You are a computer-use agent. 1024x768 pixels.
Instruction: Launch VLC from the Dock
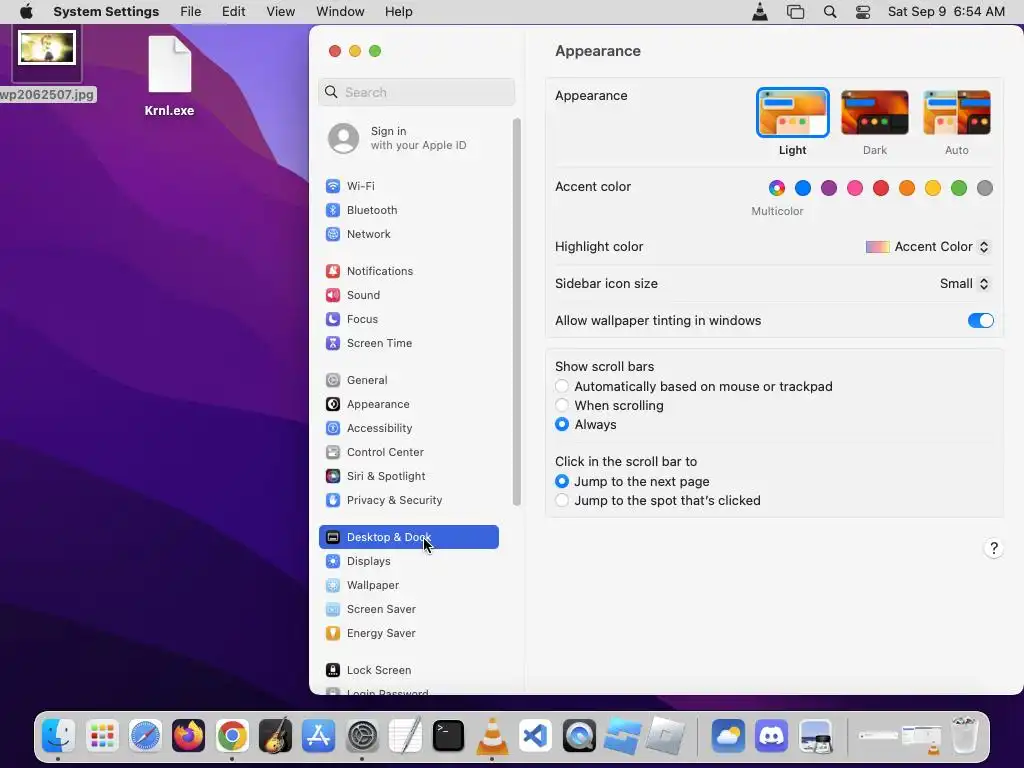492,736
